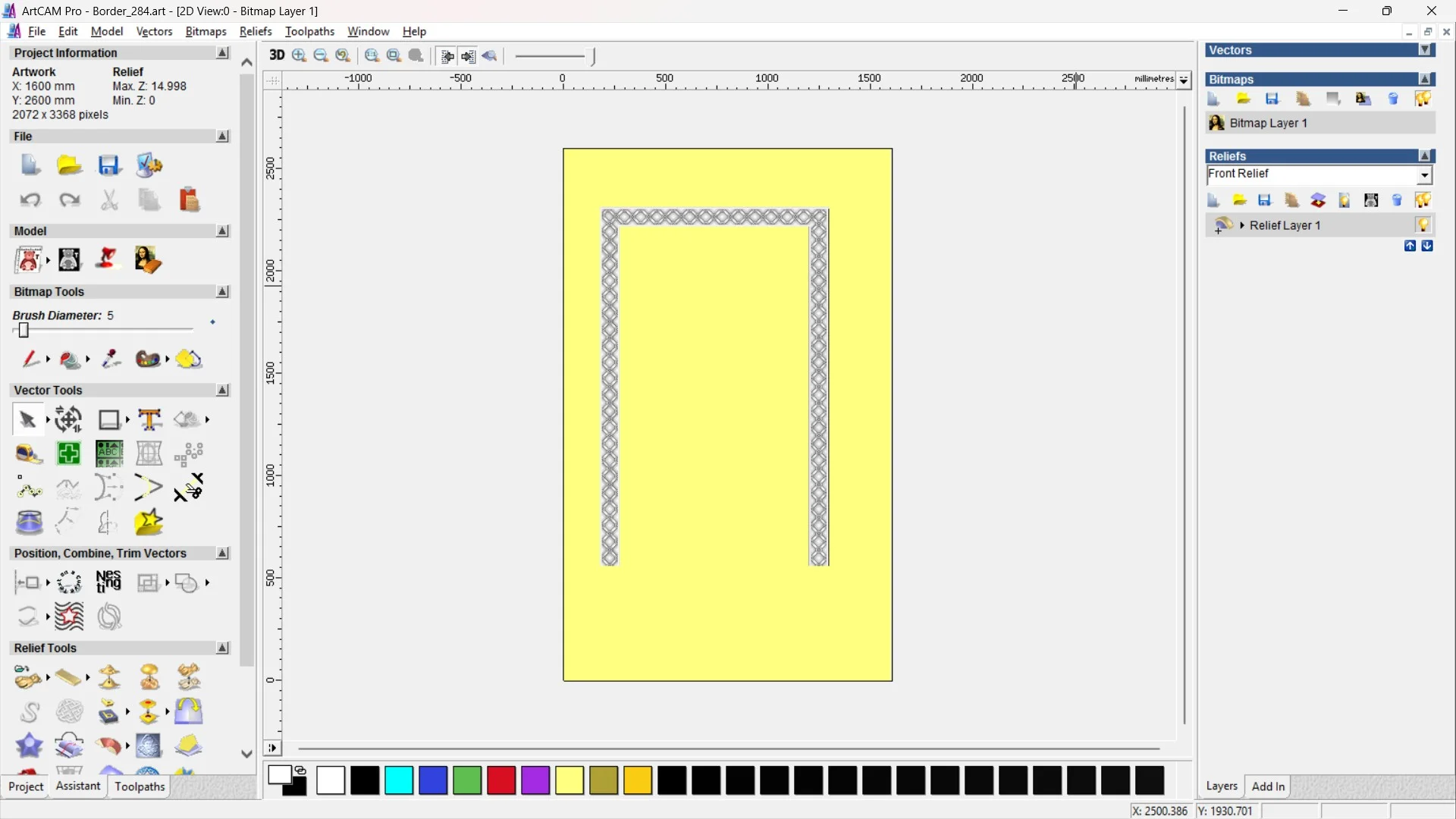Click the Add In button
The width and height of the screenshot is (1456, 819).
(1269, 786)
